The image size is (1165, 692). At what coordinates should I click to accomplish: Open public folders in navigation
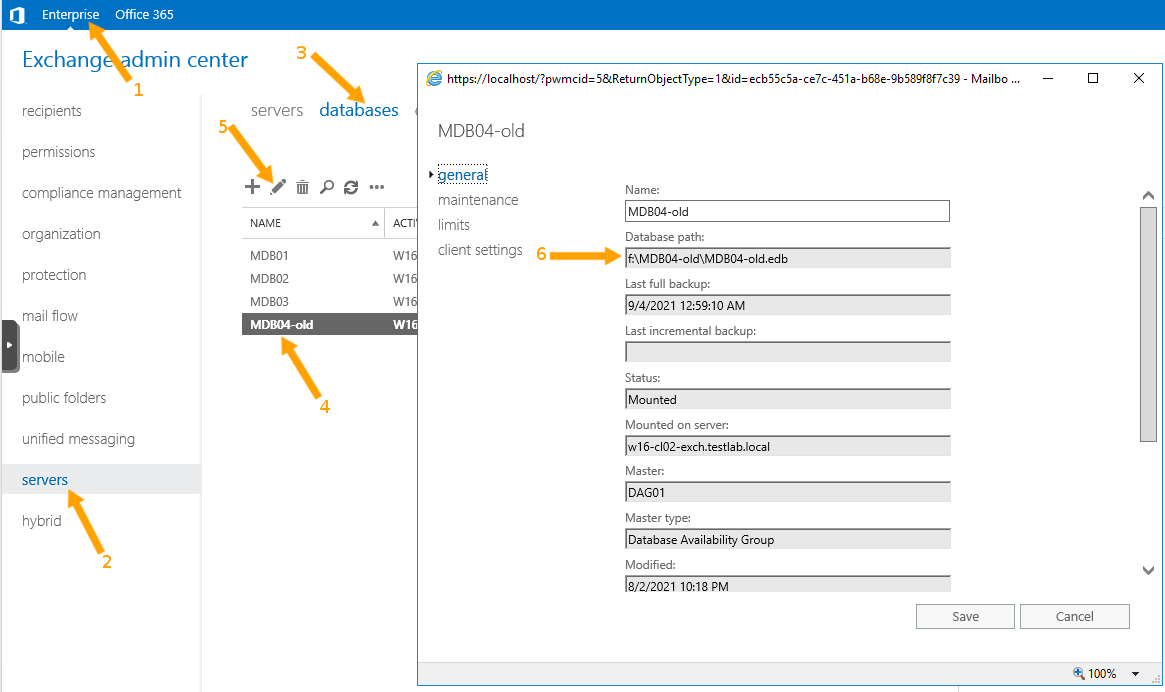64,398
